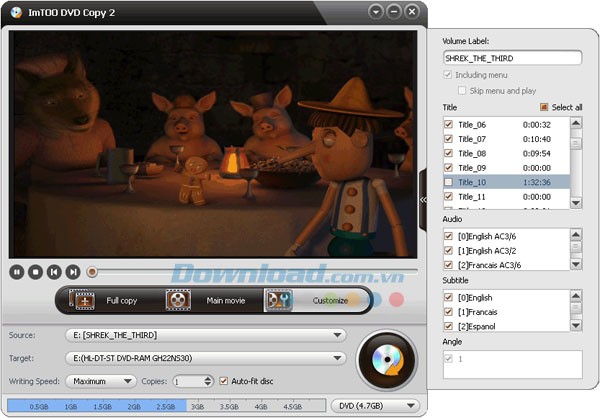Skip to next chapter in preview
600x418 pixels.
tap(73, 272)
